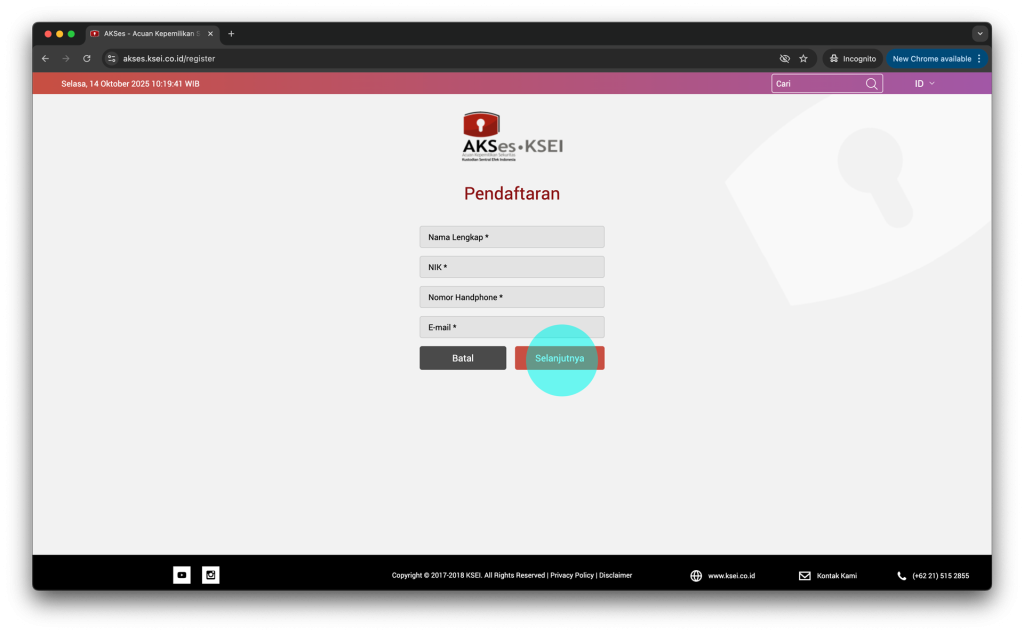1024x633 pixels.
Task: Open the New Chrome available menu
Action: coord(937,59)
